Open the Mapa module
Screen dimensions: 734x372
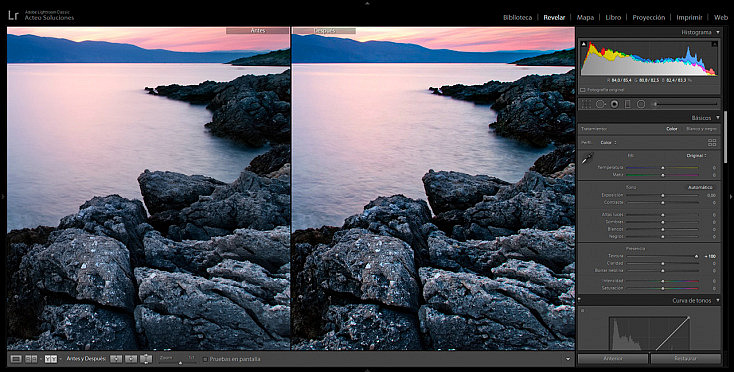[x=585, y=17]
